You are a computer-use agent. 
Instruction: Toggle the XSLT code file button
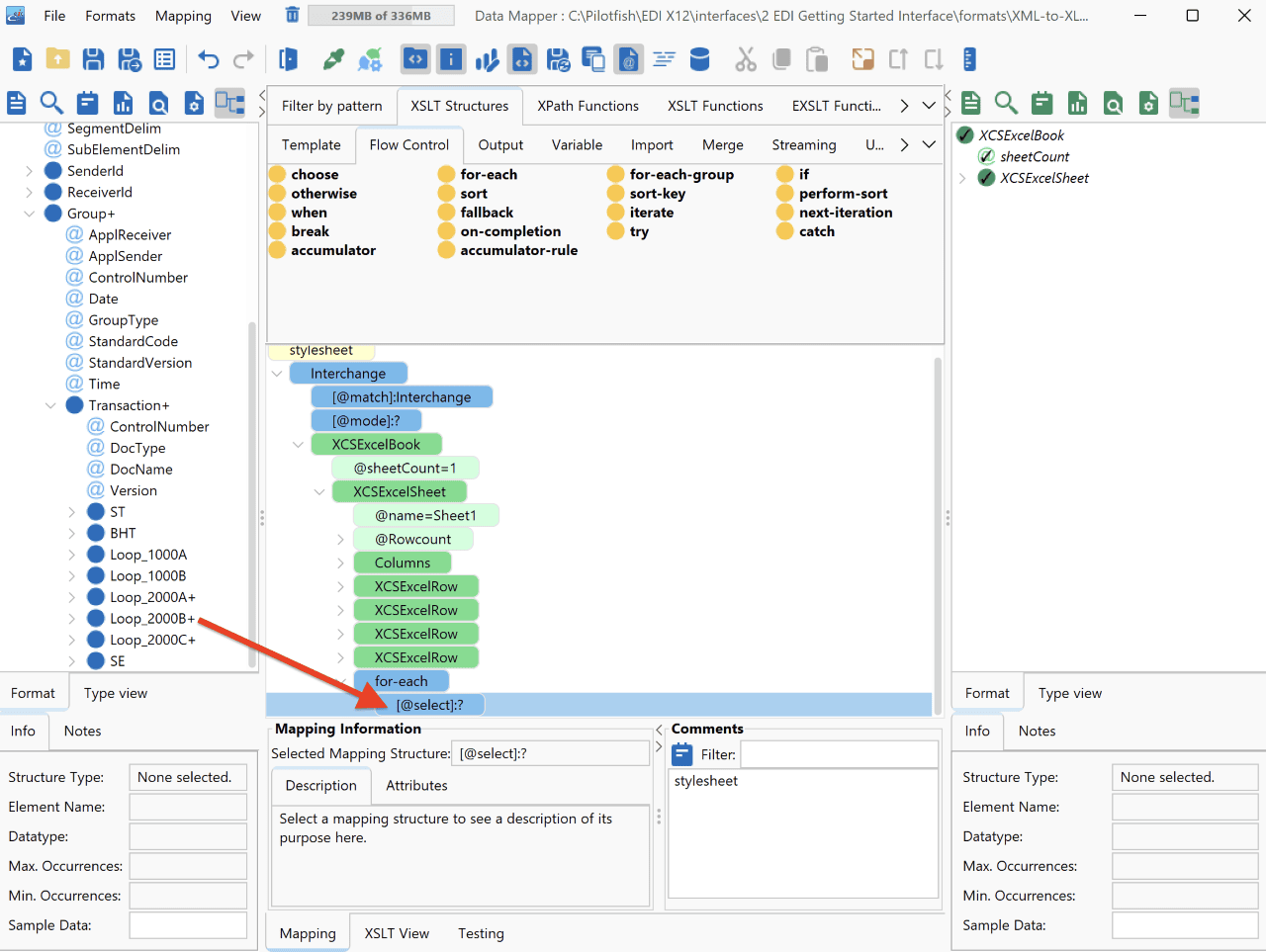pos(522,59)
